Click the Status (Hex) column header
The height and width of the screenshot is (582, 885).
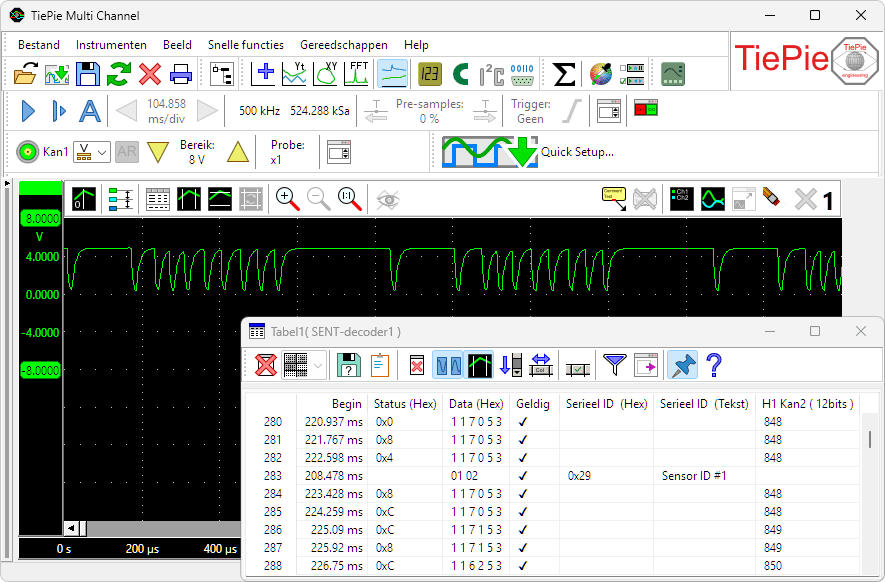405,404
